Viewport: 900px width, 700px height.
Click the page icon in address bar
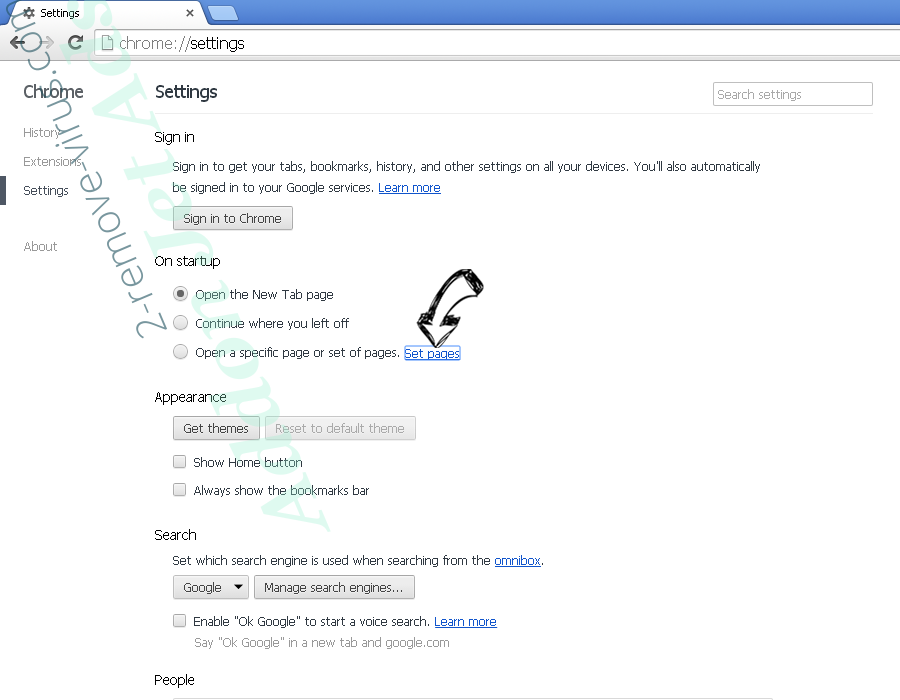pos(106,43)
